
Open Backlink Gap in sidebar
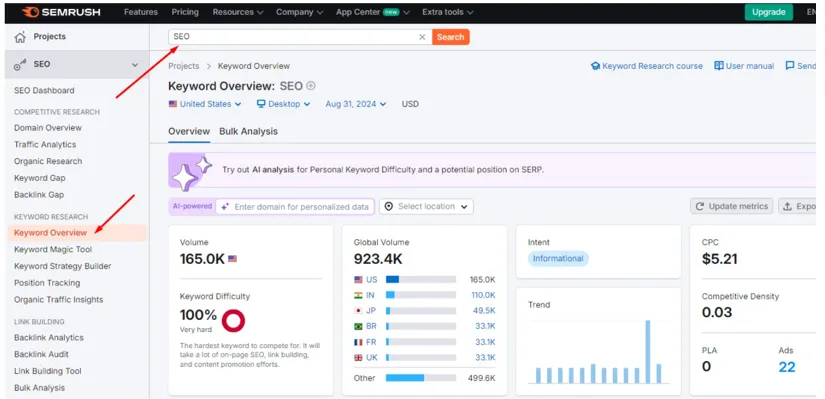tap(39, 195)
